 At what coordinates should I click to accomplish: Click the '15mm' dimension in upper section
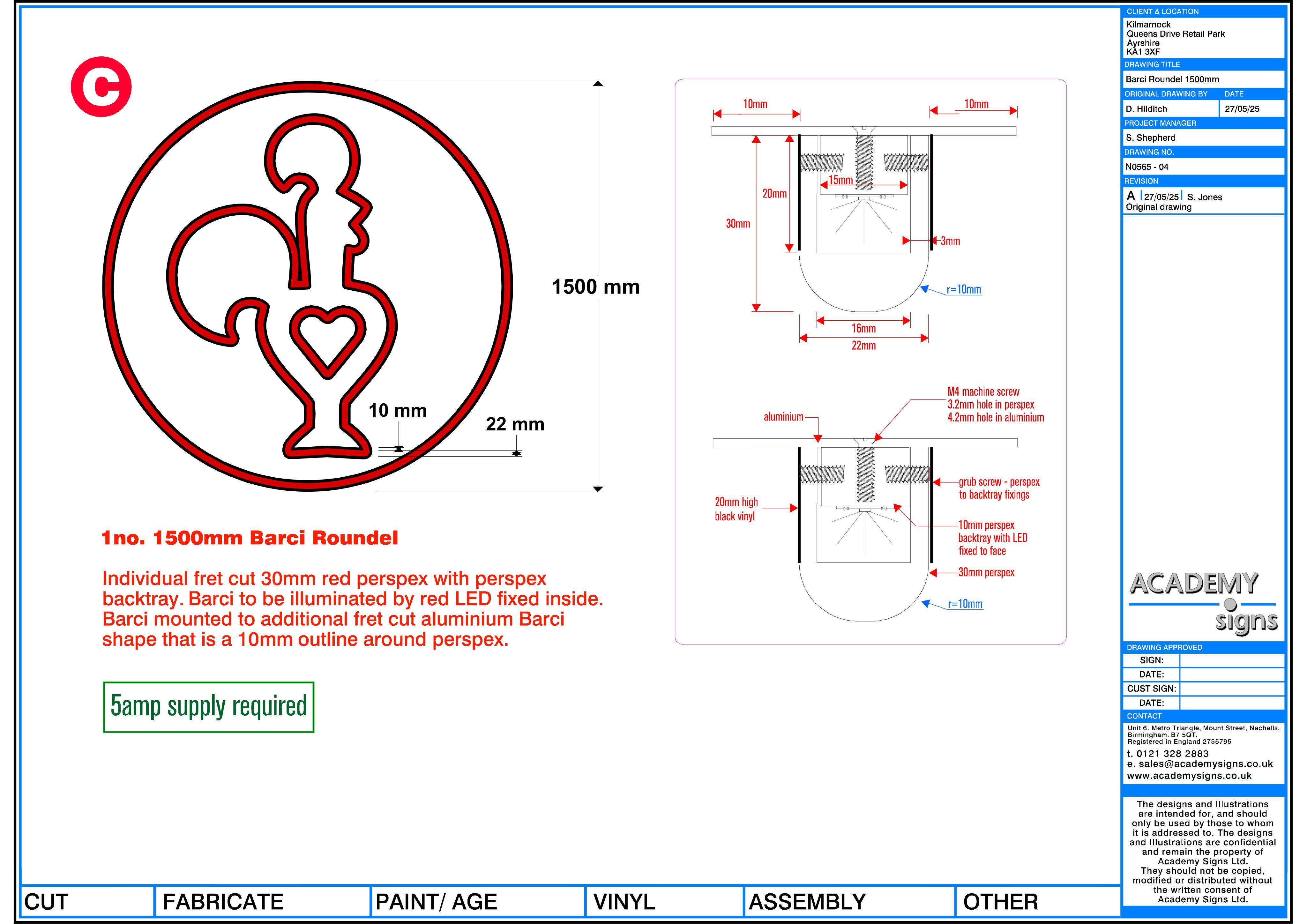840,180
